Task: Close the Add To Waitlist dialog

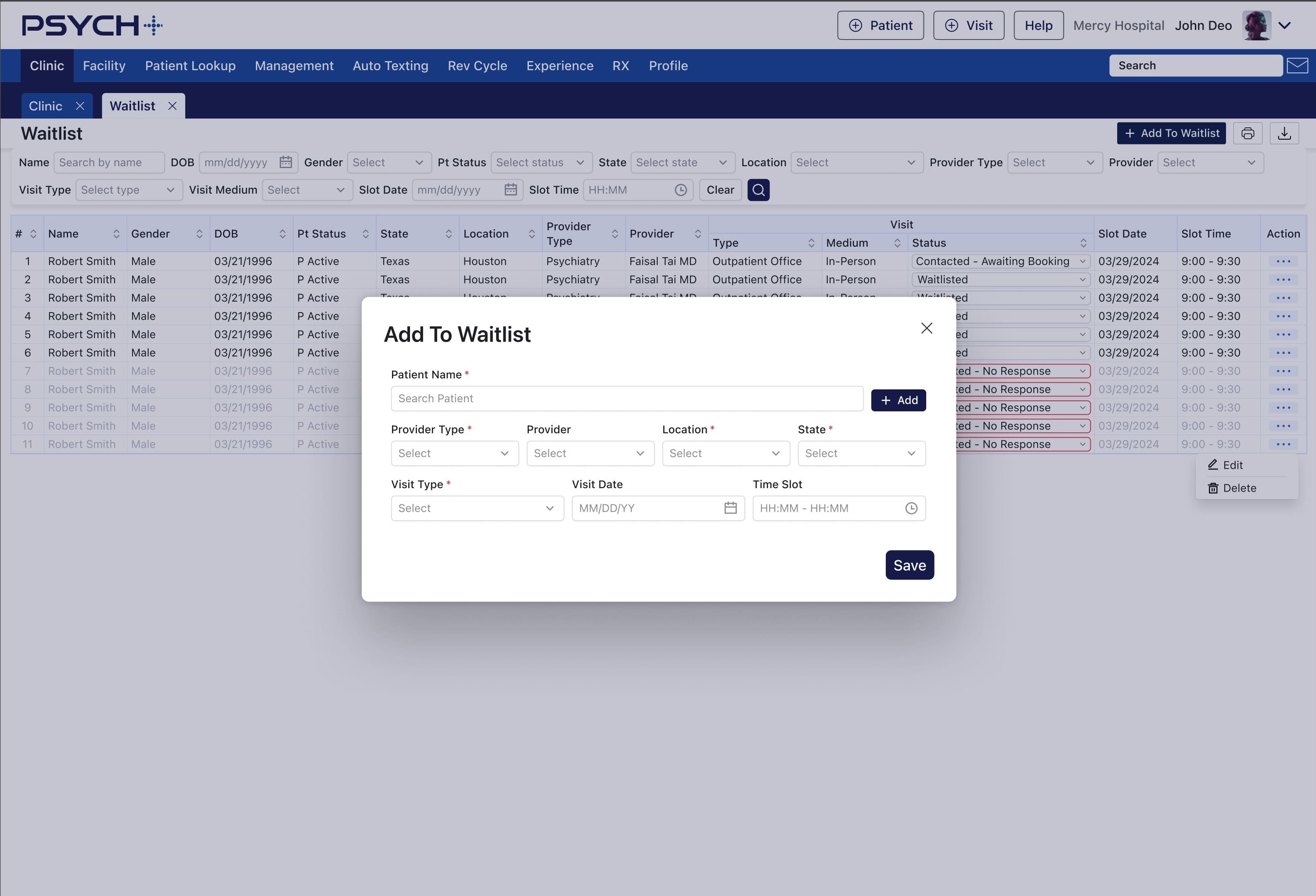Action: pos(926,328)
